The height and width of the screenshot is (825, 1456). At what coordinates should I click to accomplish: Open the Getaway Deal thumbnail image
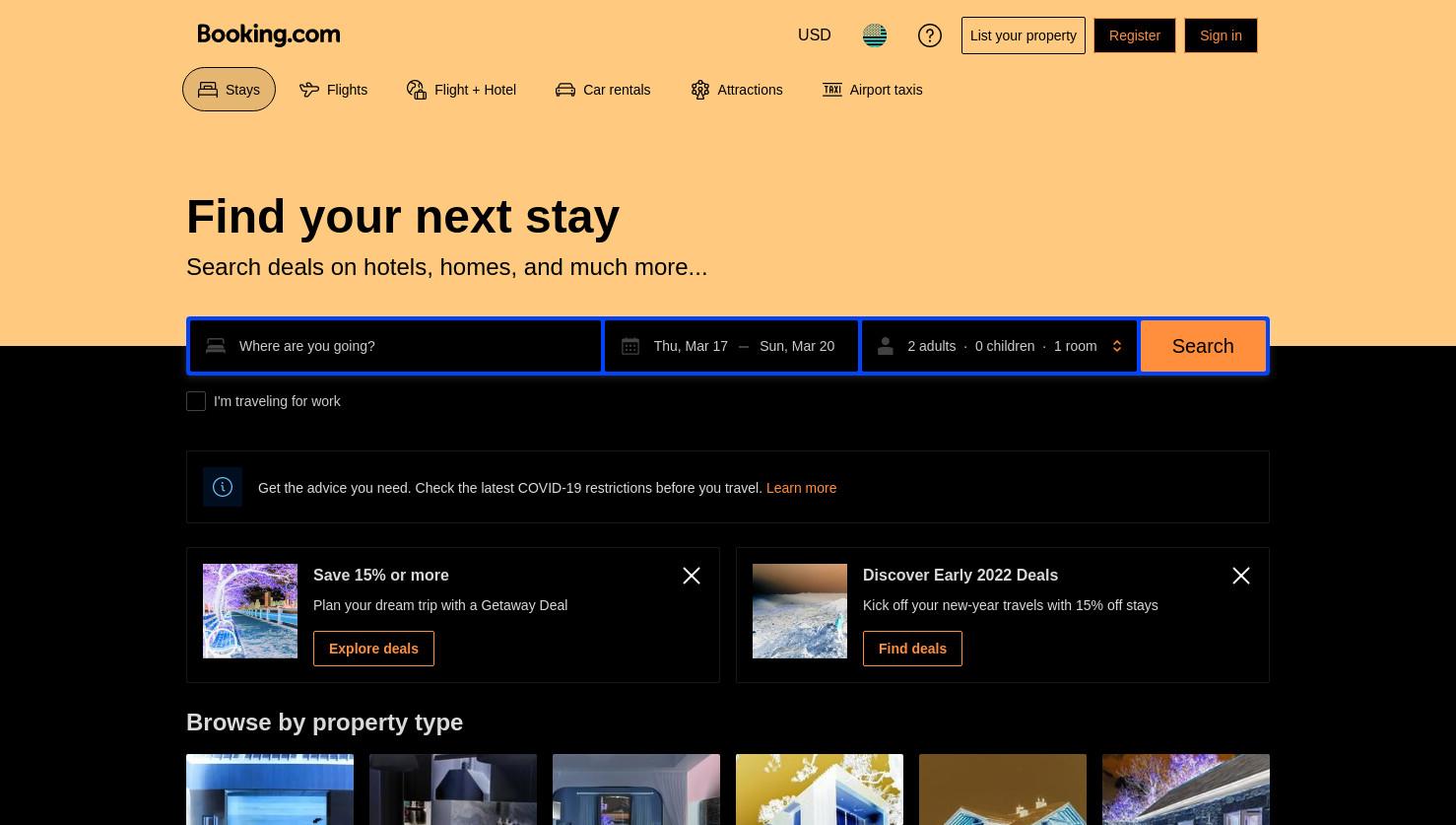click(250, 611)
